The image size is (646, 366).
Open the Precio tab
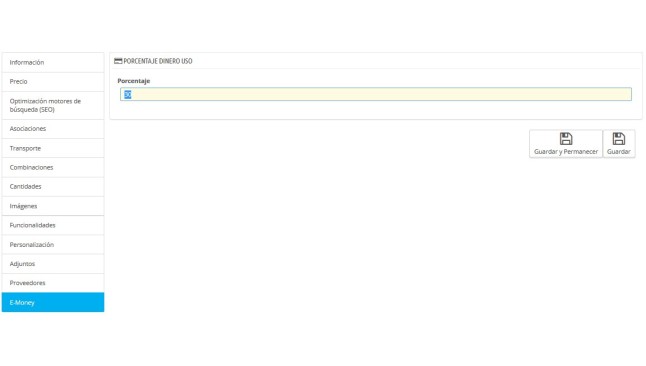[x=53, y=82]
